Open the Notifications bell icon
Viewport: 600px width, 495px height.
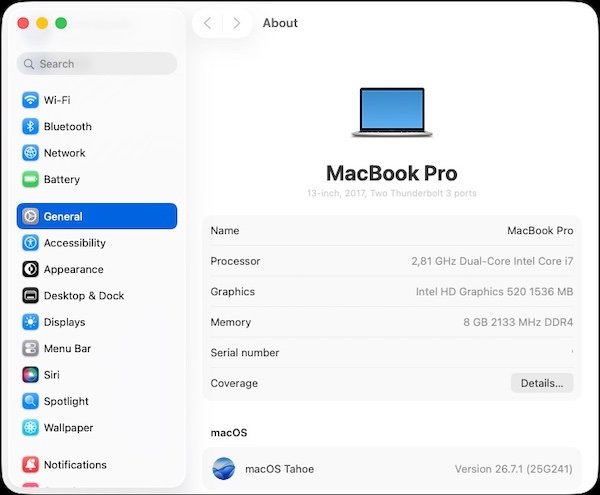point(30,465)
